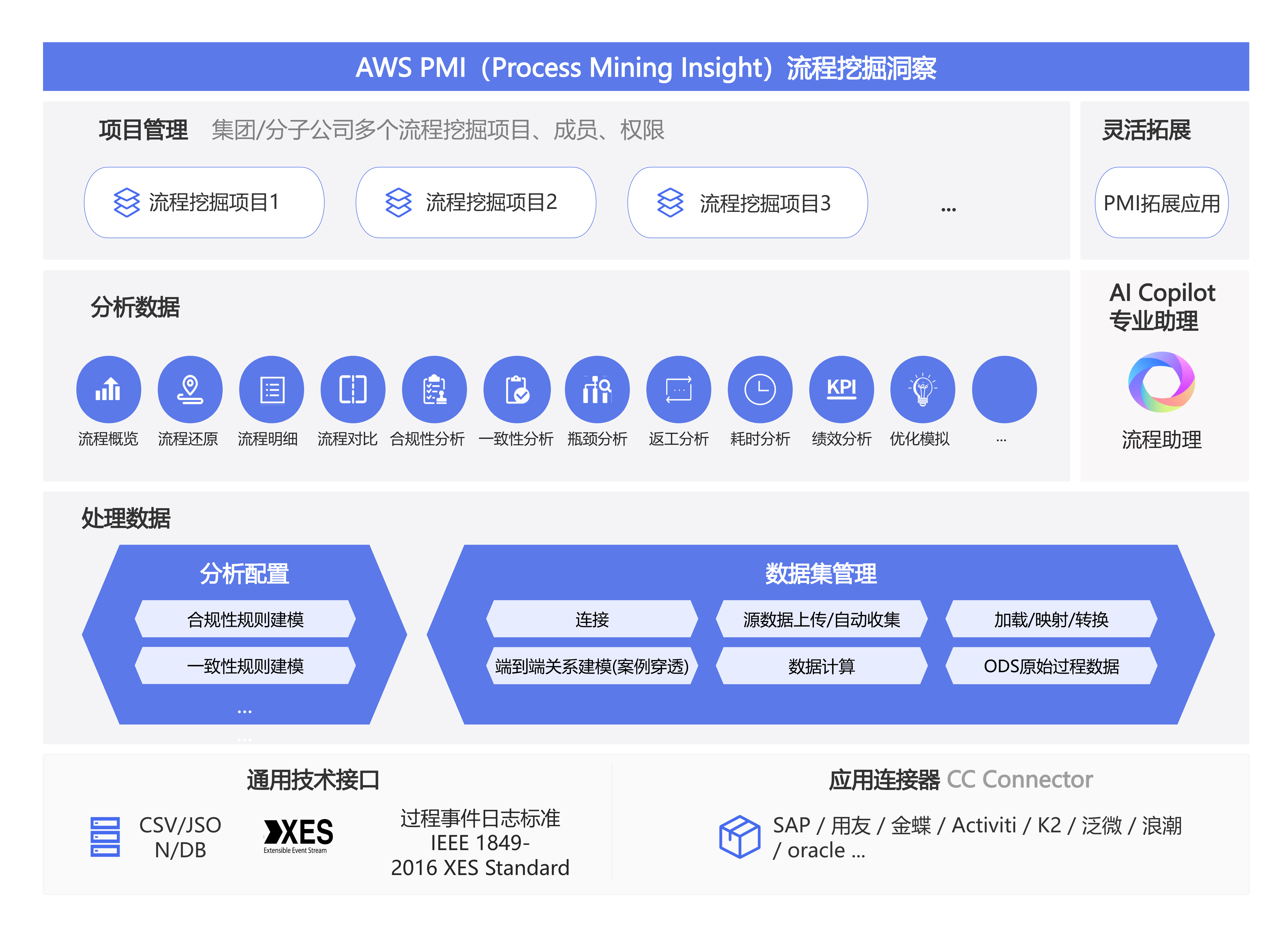Screen dimensions: 1288x931
Task: Click the ellipsis after 流程挖掘项目3
Action: click(x=948, y=209)
